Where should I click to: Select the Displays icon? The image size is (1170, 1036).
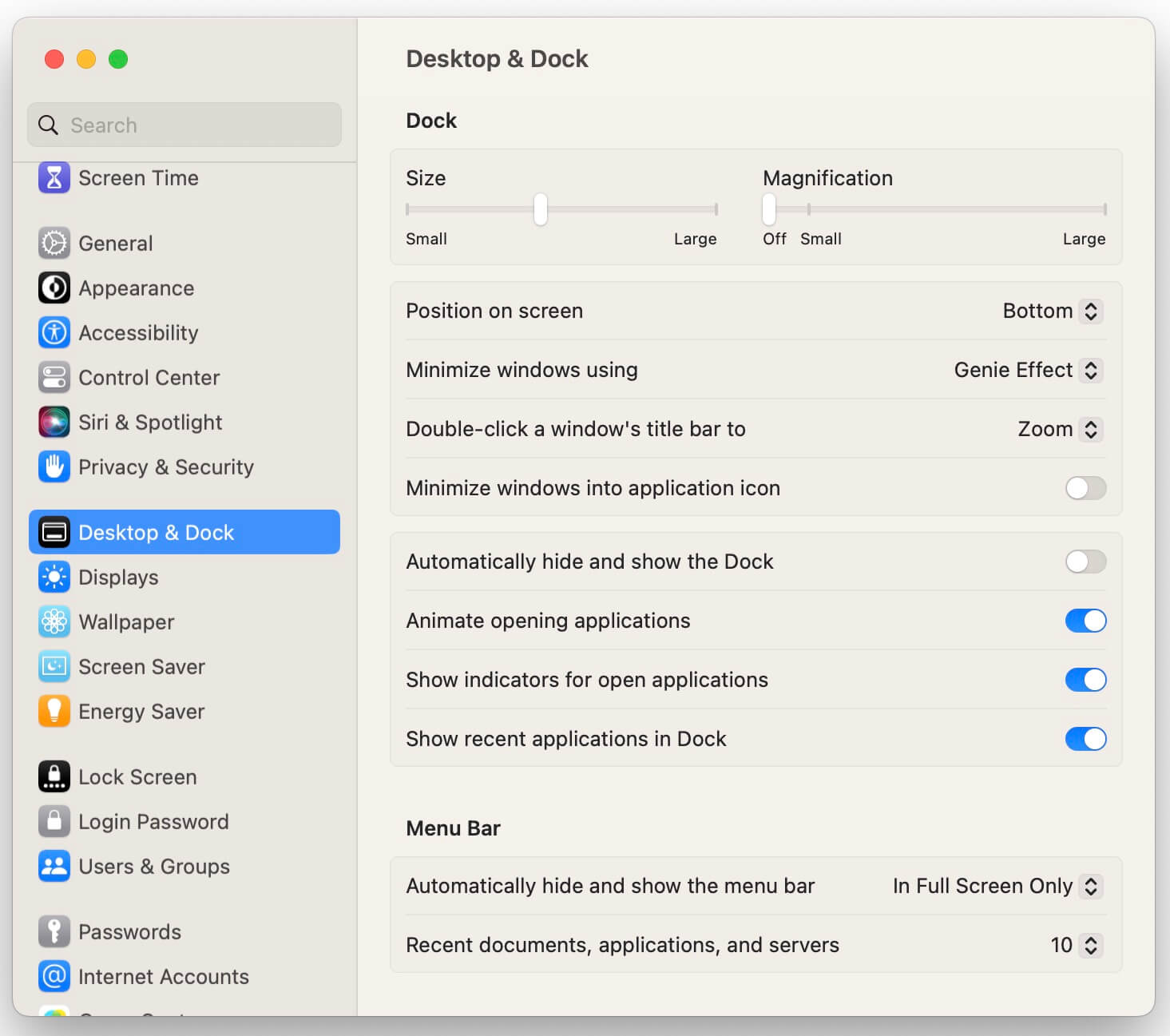[x=54, y=577]
